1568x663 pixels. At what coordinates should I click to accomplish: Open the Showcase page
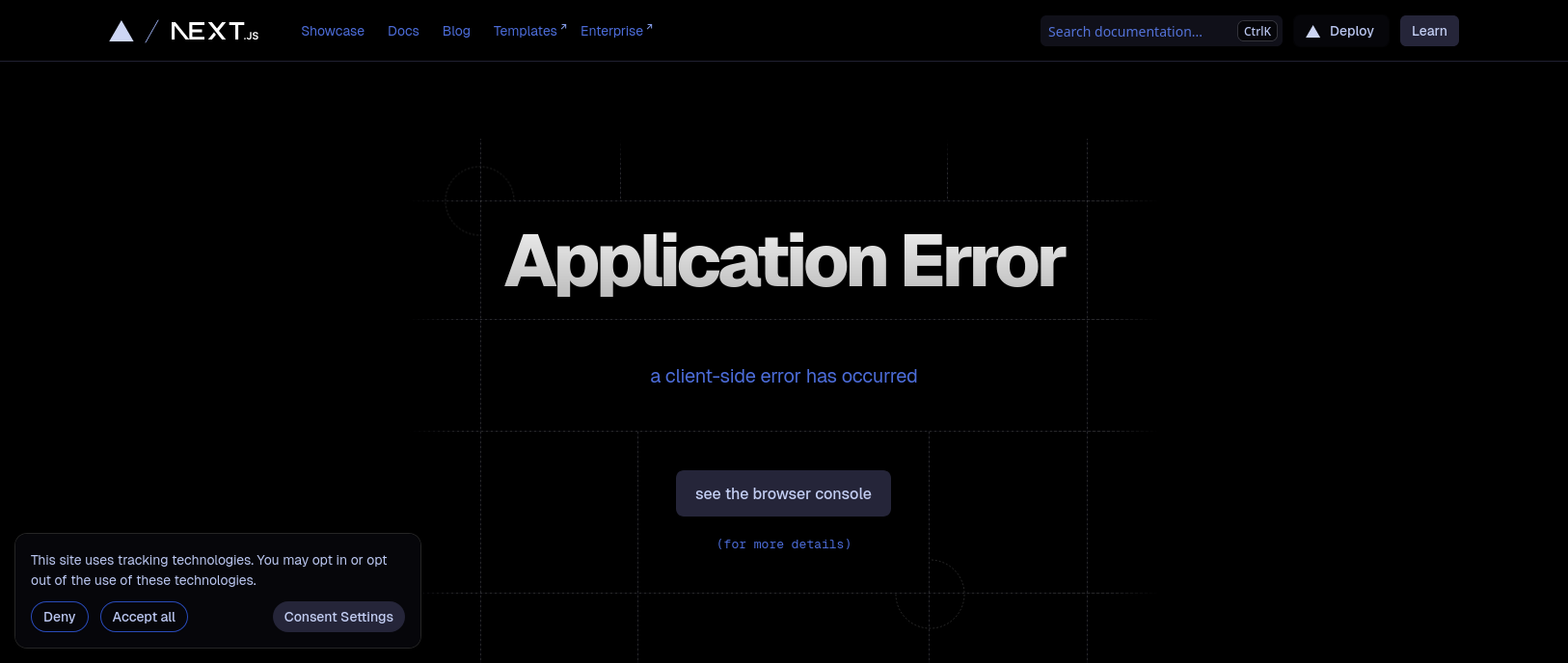pos(333,31)
